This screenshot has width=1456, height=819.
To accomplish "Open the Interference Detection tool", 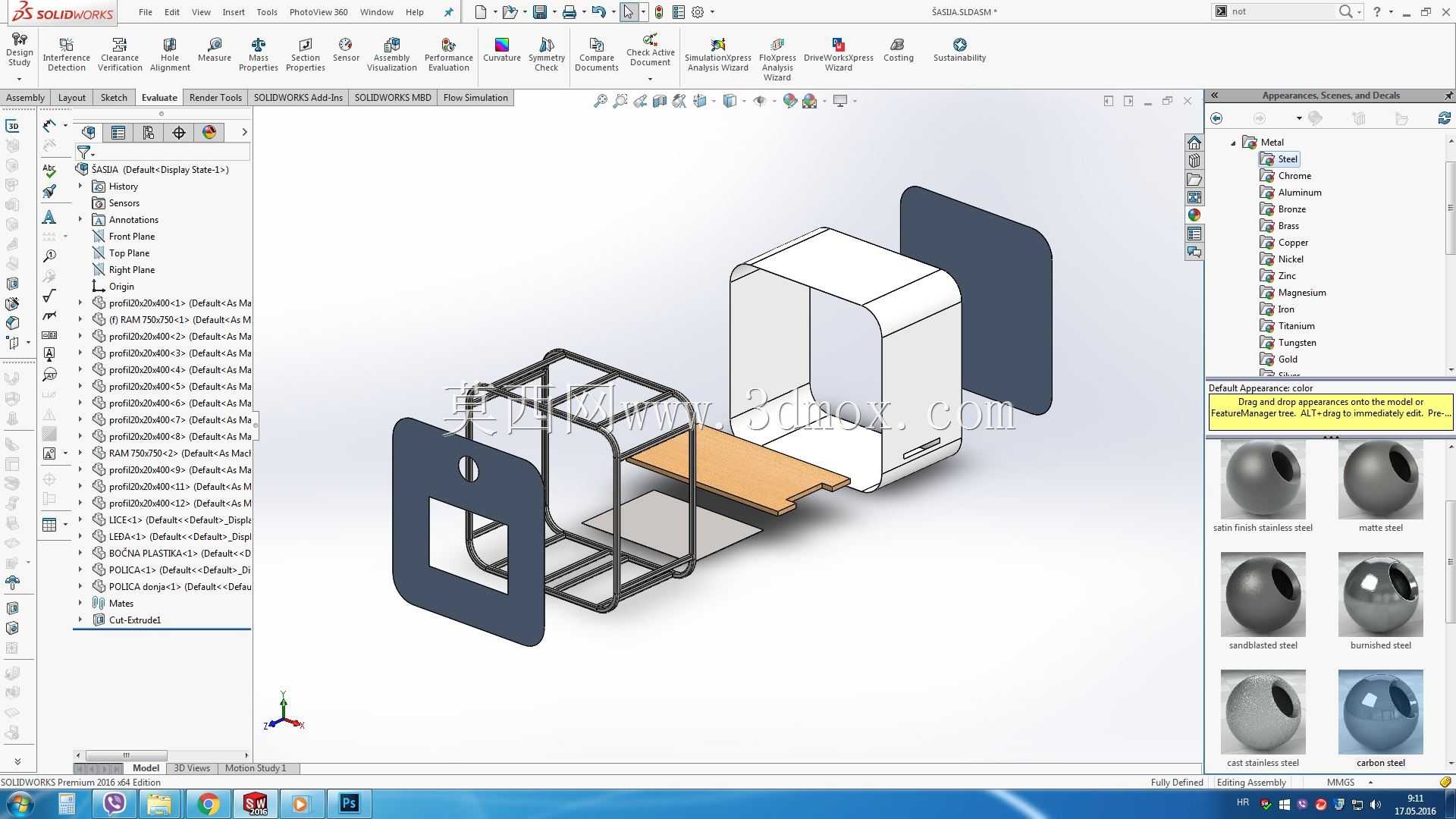I will (66, 54).
